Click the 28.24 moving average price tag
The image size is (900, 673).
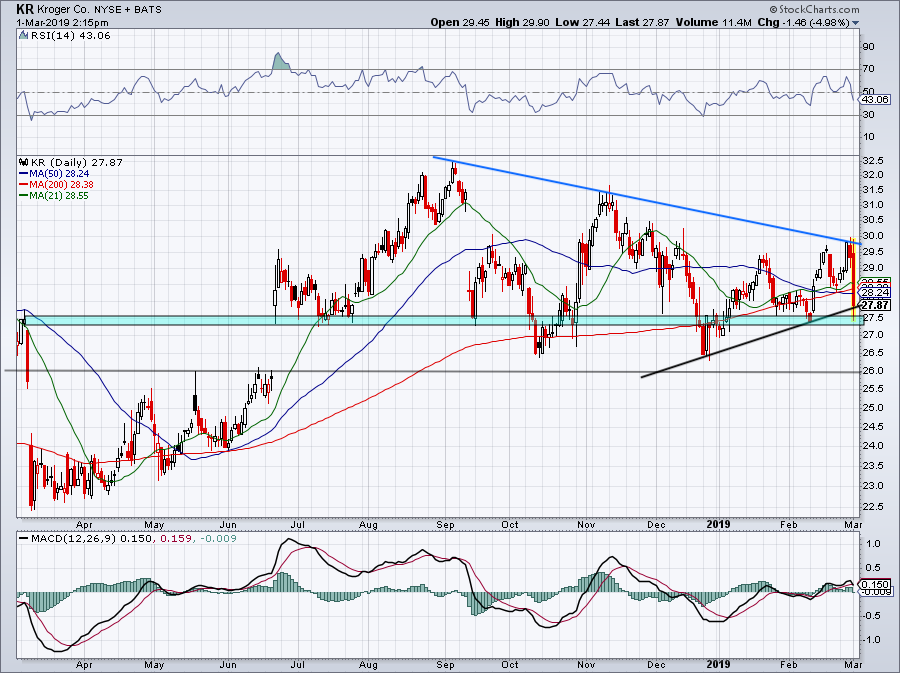coord(875,293)
